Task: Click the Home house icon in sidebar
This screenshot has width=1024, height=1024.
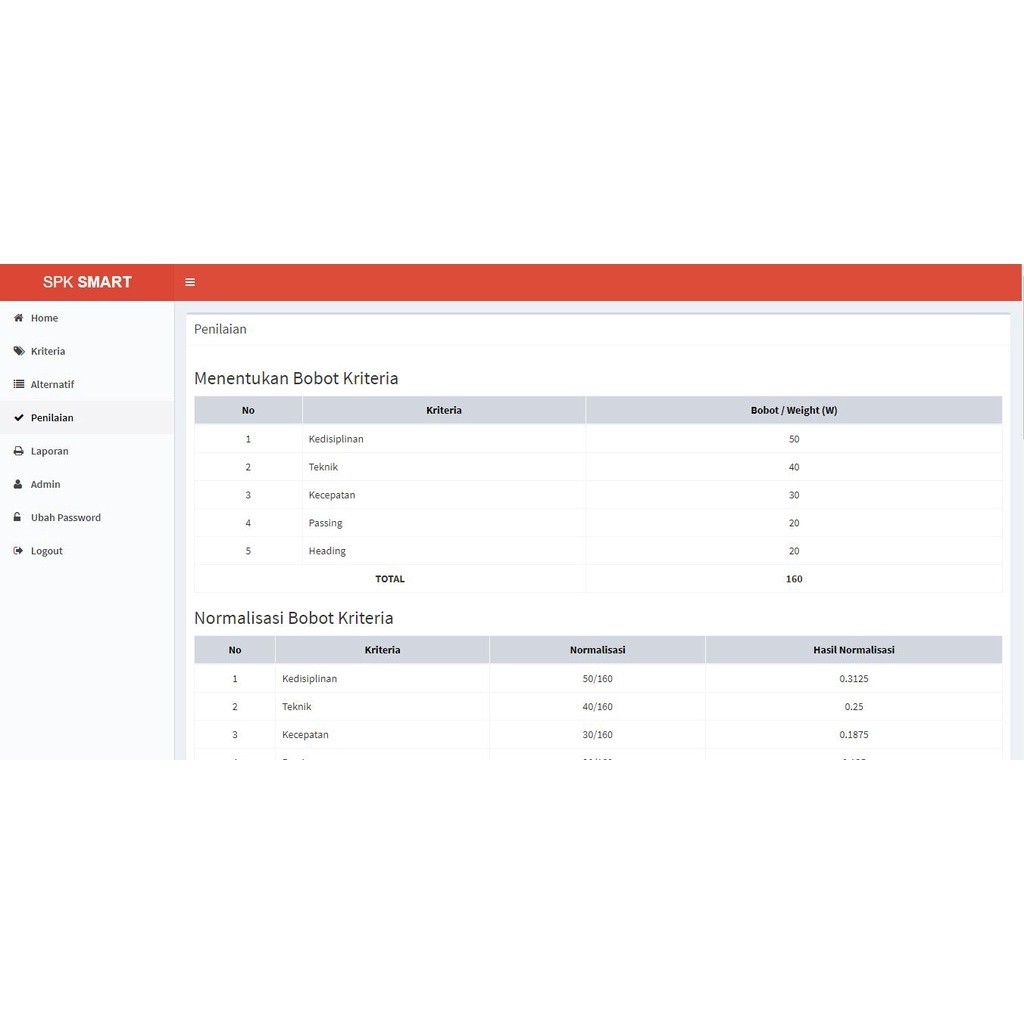Action: click(x=18, y=318)
